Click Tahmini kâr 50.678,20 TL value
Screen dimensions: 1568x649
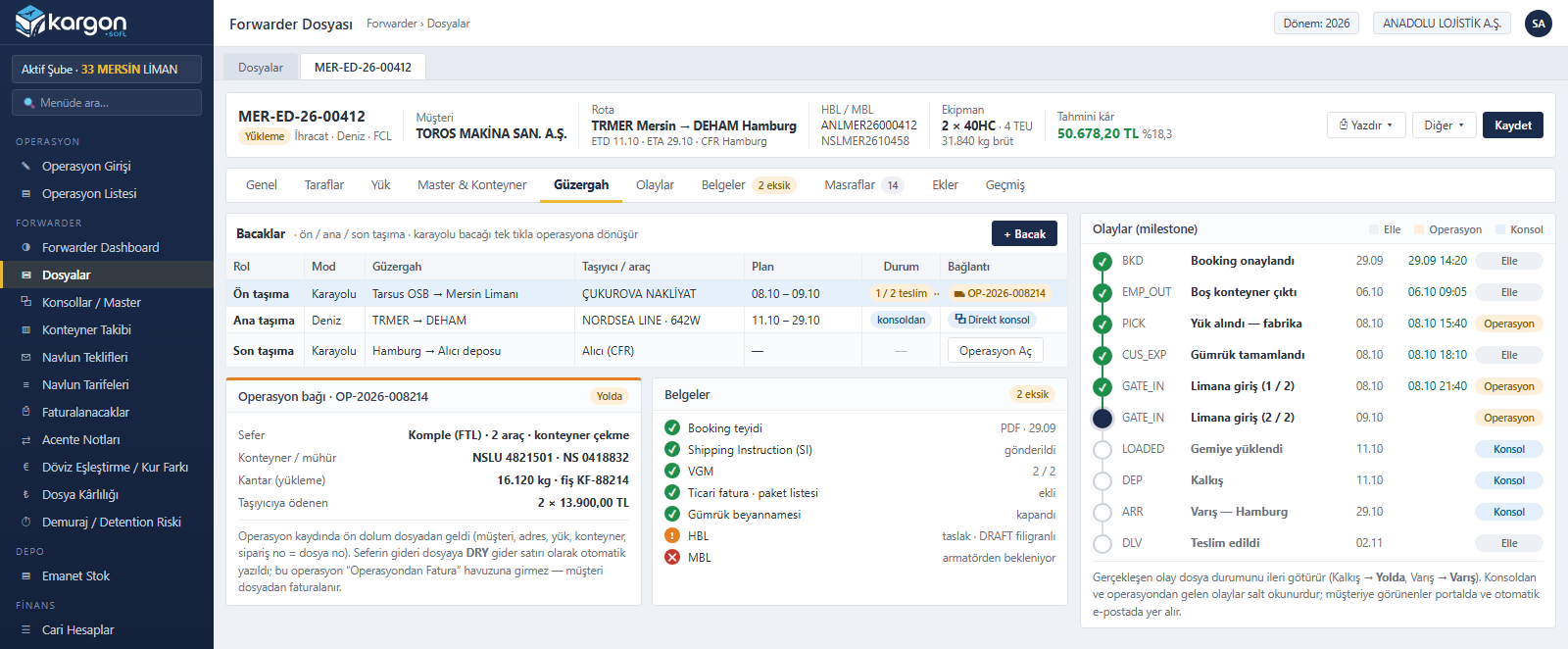pyautogui.click(x=1098, y=133)
